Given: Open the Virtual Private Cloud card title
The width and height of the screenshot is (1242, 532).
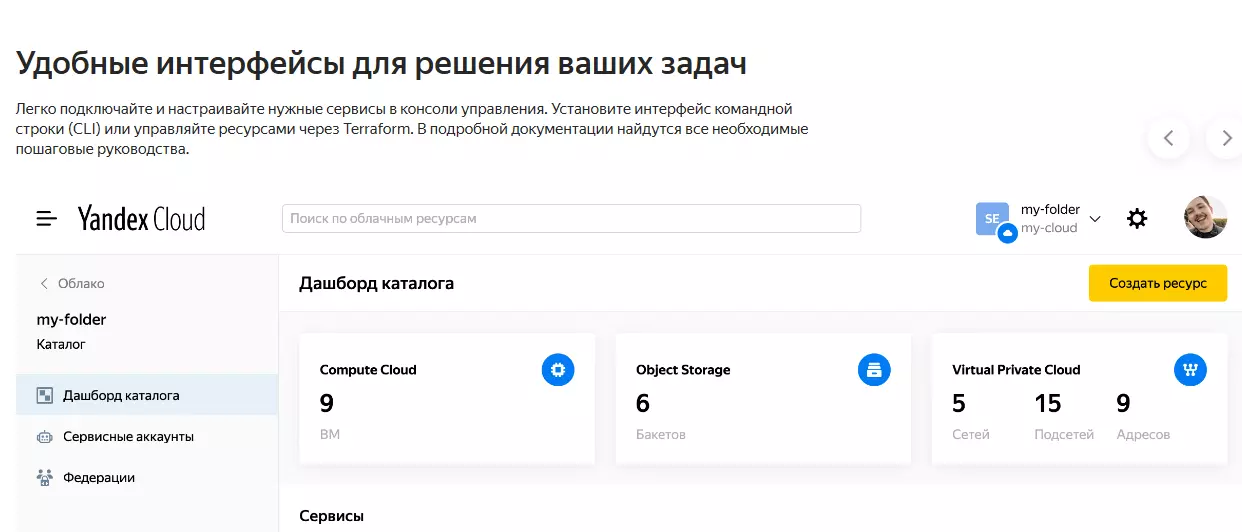Looking at the screenshot, I should coord(1016,370).
